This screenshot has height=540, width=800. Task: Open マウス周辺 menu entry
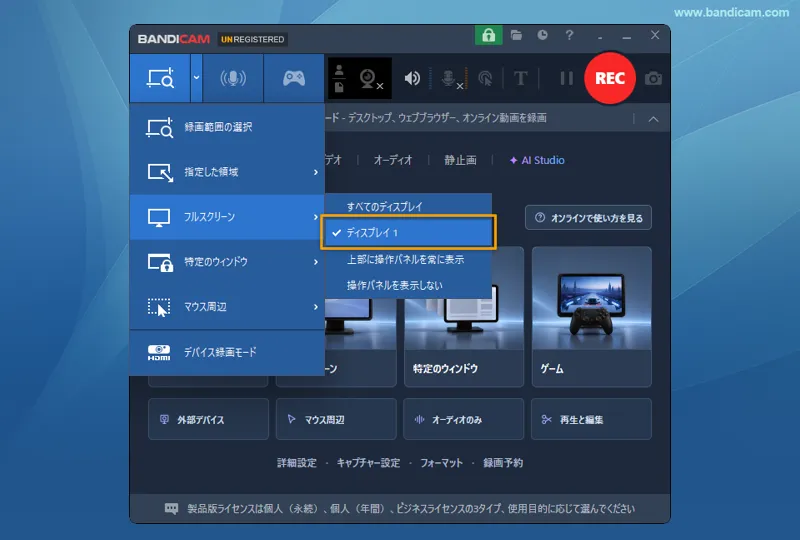pos(227,307)
